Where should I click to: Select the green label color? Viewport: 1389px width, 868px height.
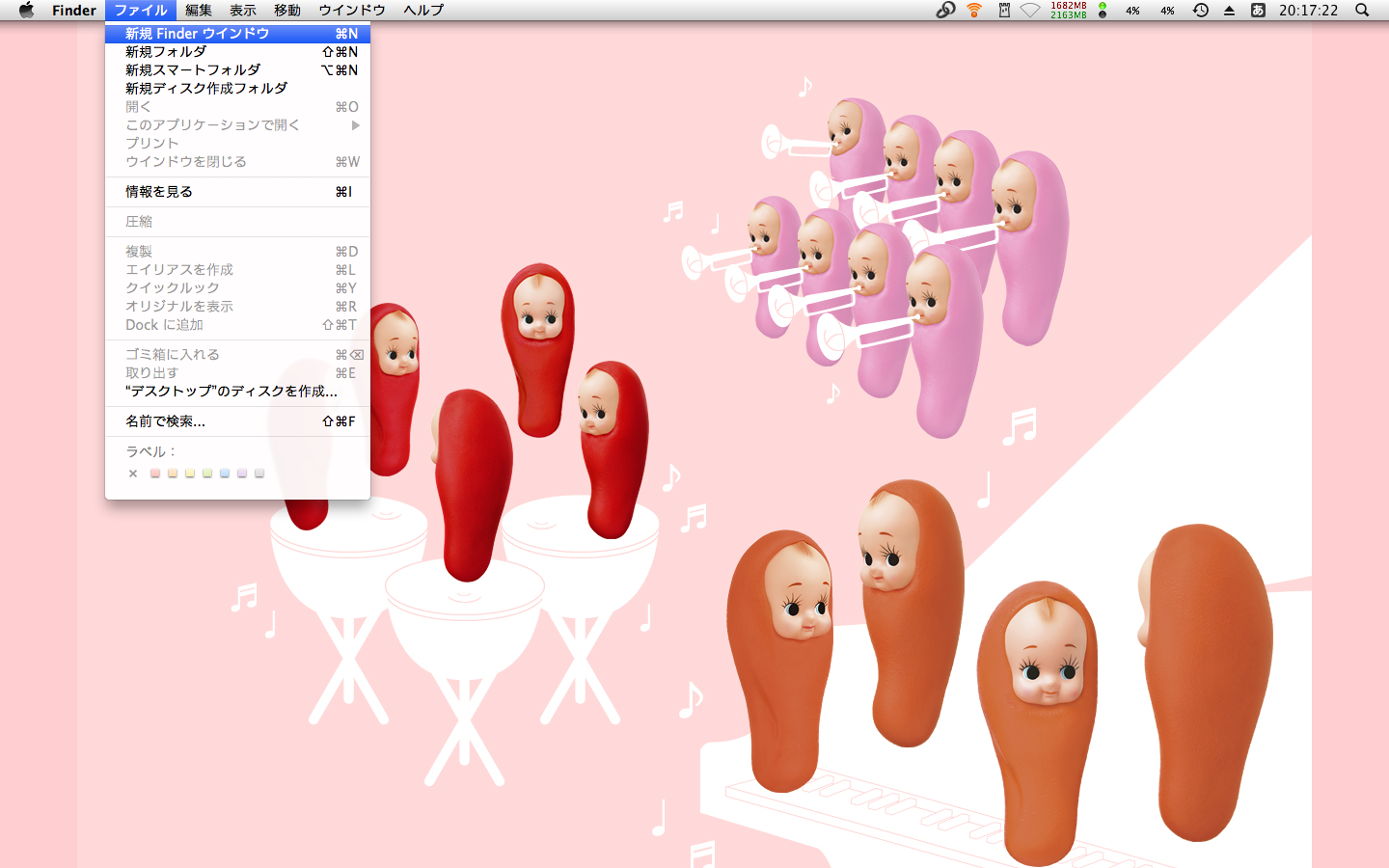coord(207,473)
